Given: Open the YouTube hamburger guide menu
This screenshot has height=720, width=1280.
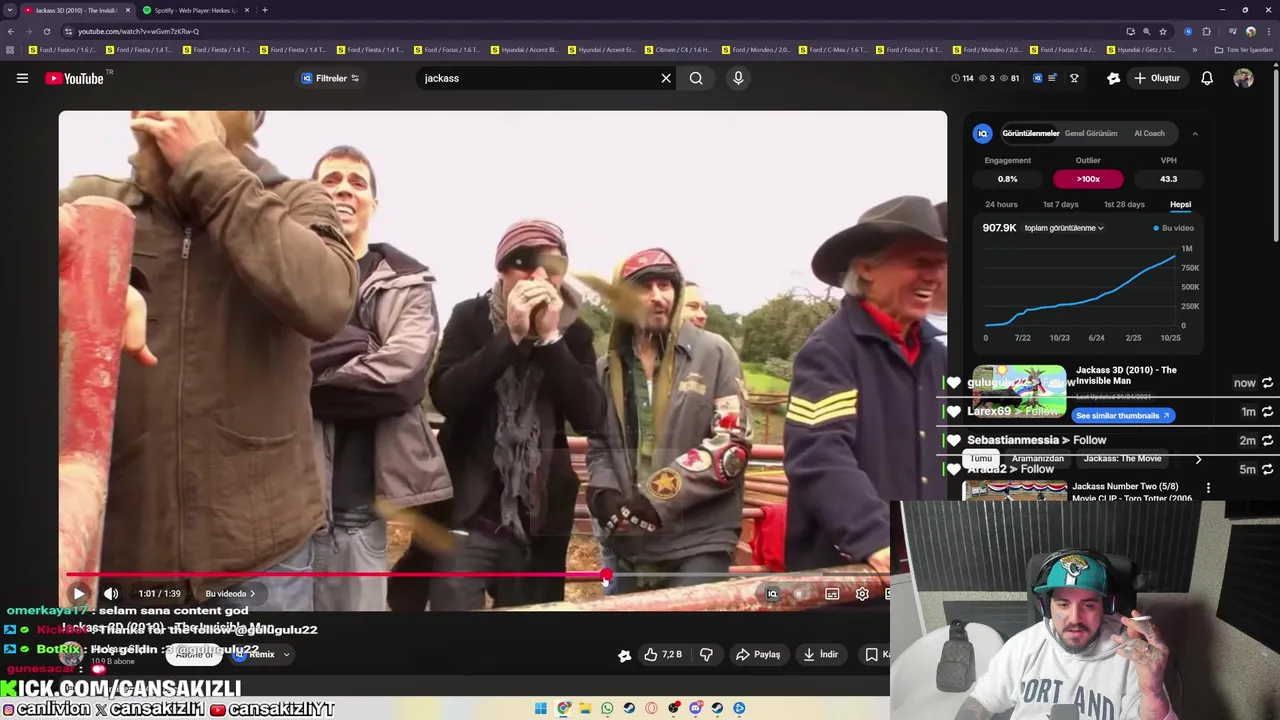Looking at the screenshot, I should [22, 78].
